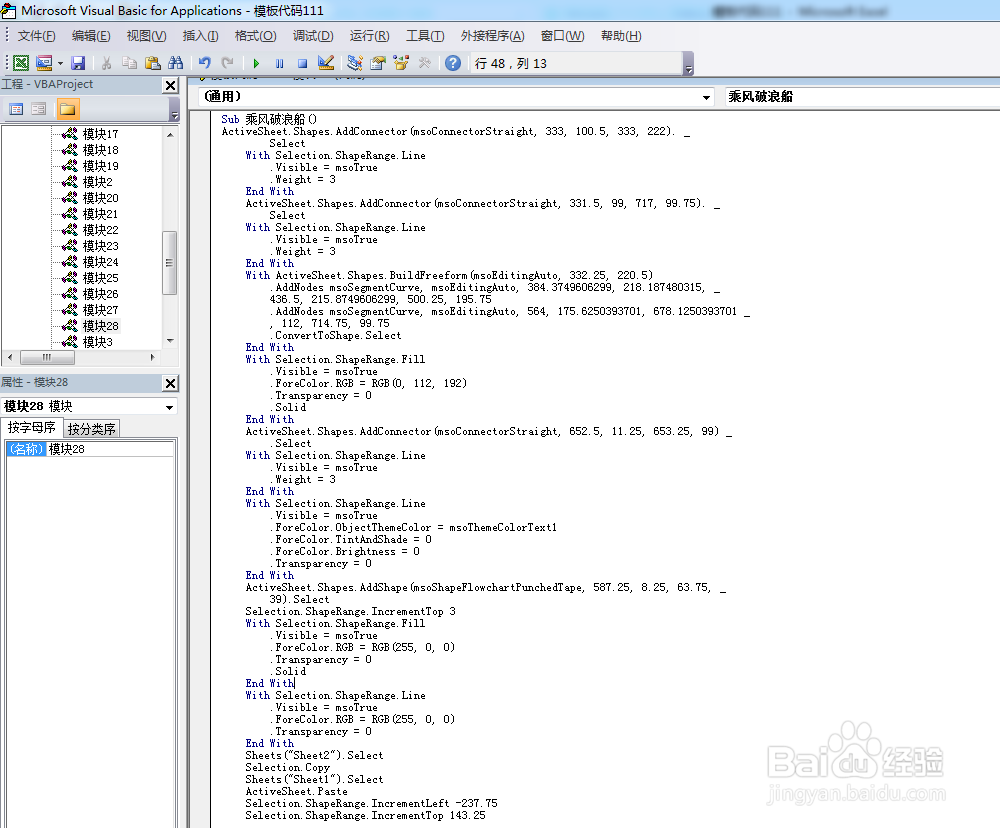This screenshot has width=1000, height=828.
Task: Click the Cut scissors icon
Action: [x=107, y=63]
